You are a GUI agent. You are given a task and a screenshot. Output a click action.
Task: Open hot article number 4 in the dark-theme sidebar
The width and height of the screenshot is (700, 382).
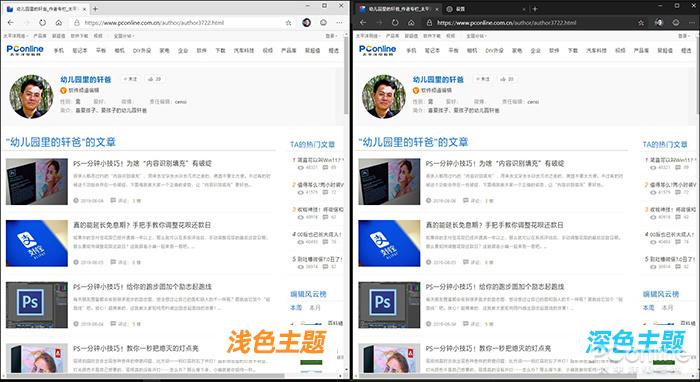pos(671,234)
